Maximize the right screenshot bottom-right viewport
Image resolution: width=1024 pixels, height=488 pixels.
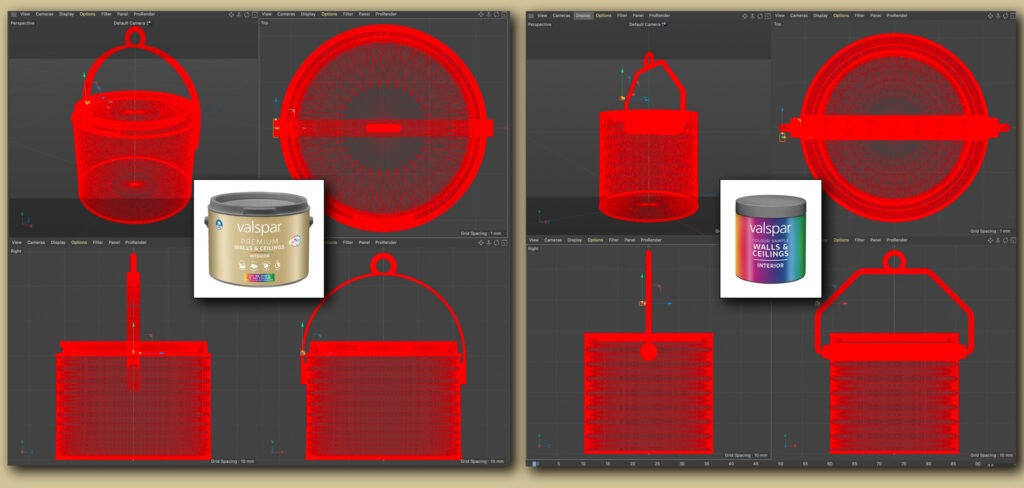pos(1013,240)
